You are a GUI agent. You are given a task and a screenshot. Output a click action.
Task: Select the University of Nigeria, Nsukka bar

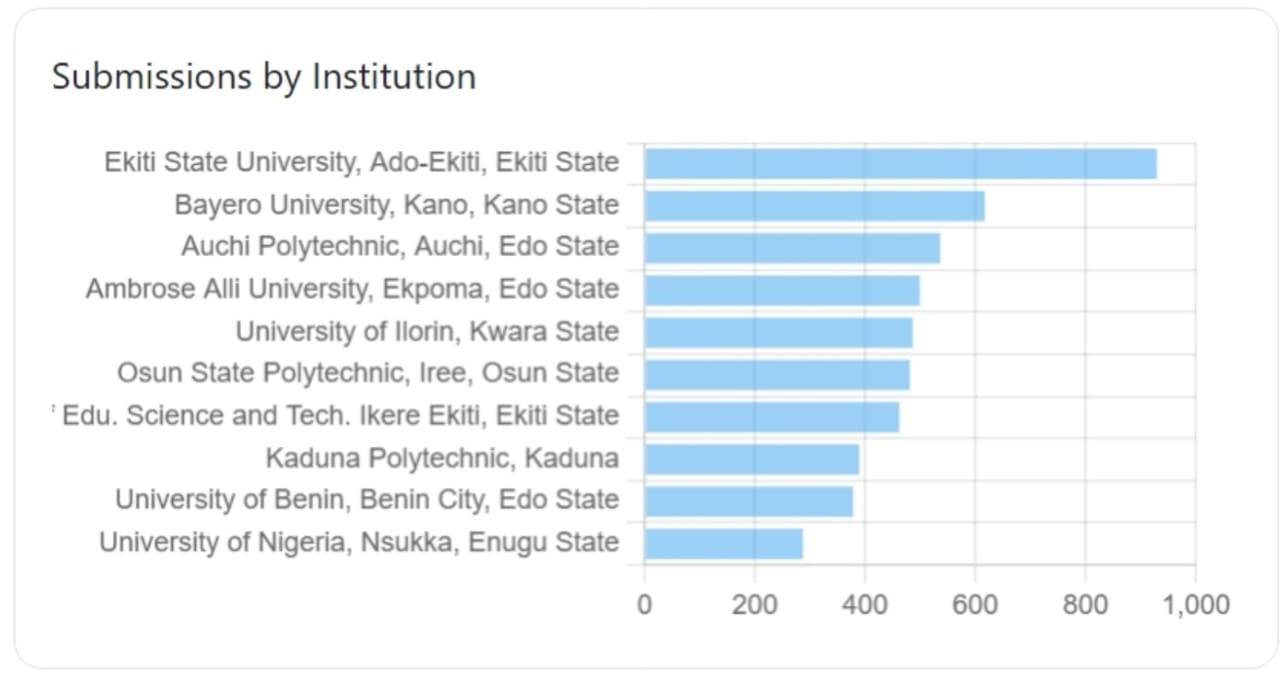[x=723, y=543]
